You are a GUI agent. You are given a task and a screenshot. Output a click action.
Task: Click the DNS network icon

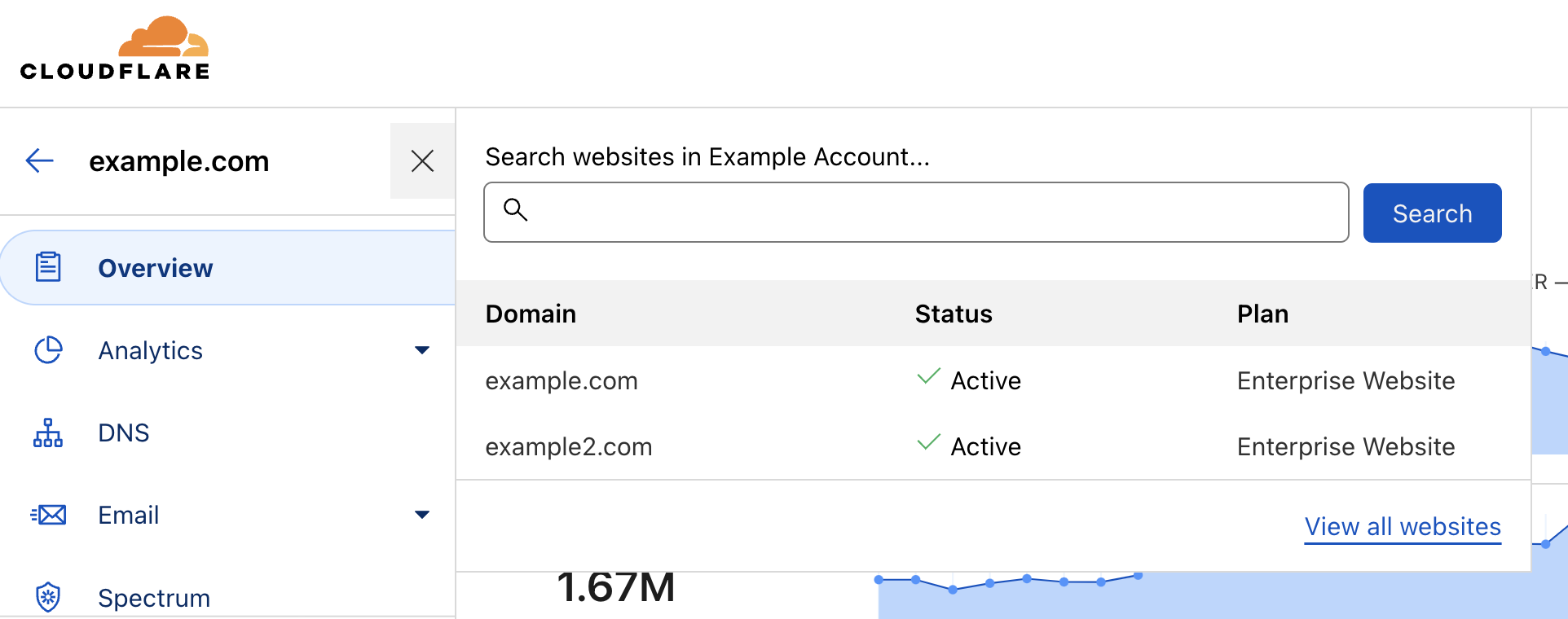click(48, 432)
